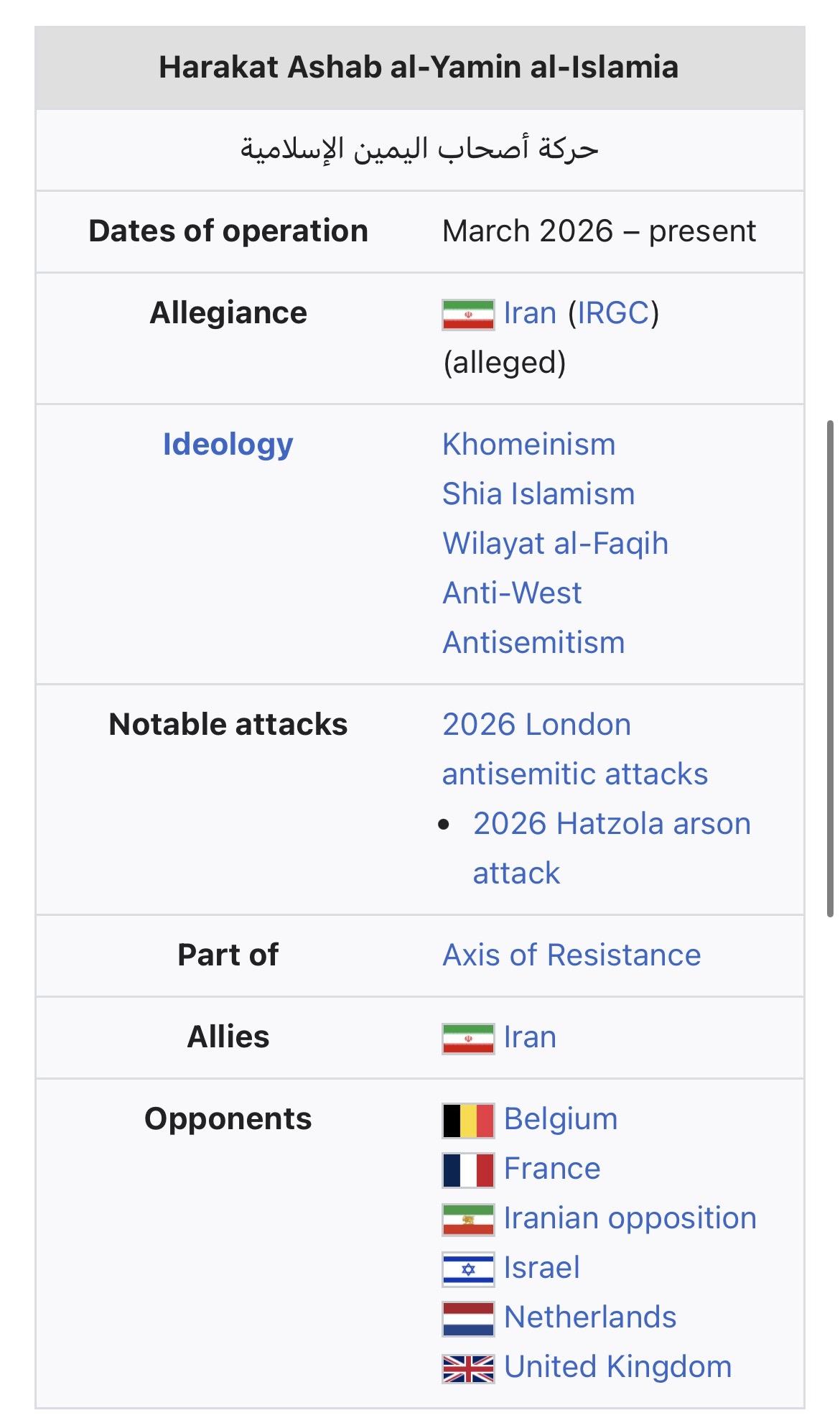Click the Netherlands flag icon
The width and height of the screenshot is (840, 1423).
coord(468,1318)
